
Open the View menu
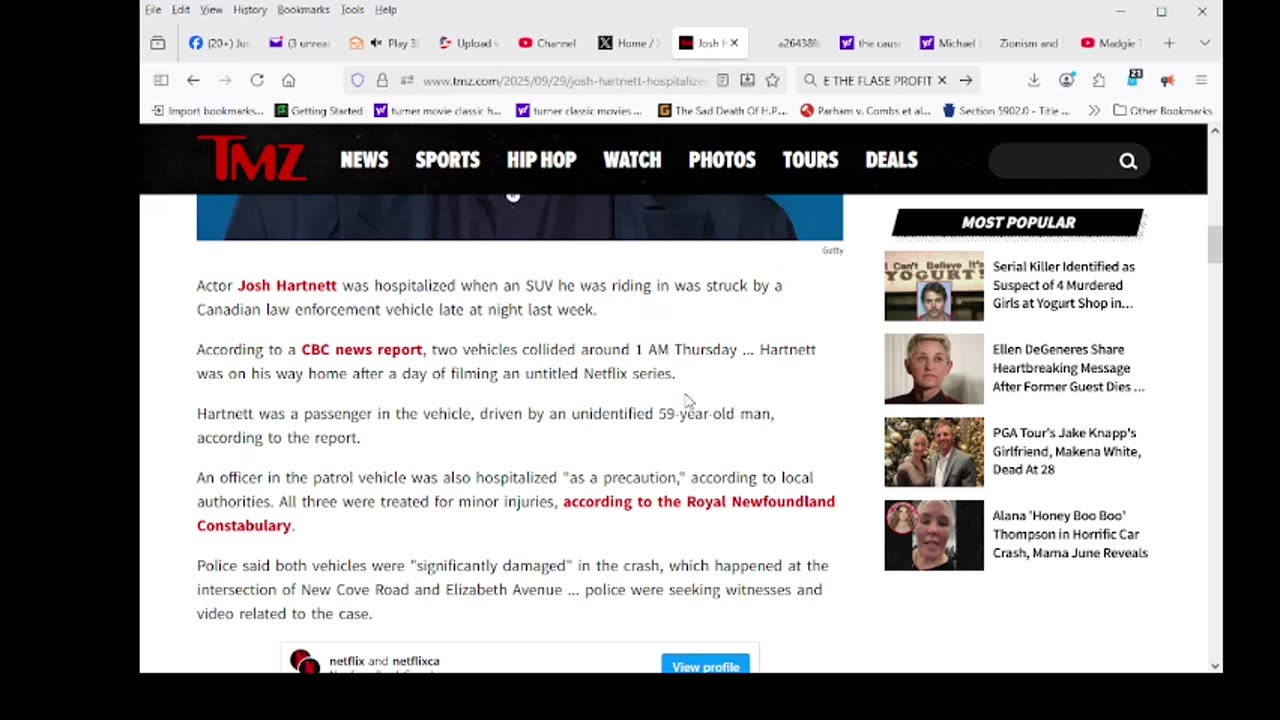(211, 10)
